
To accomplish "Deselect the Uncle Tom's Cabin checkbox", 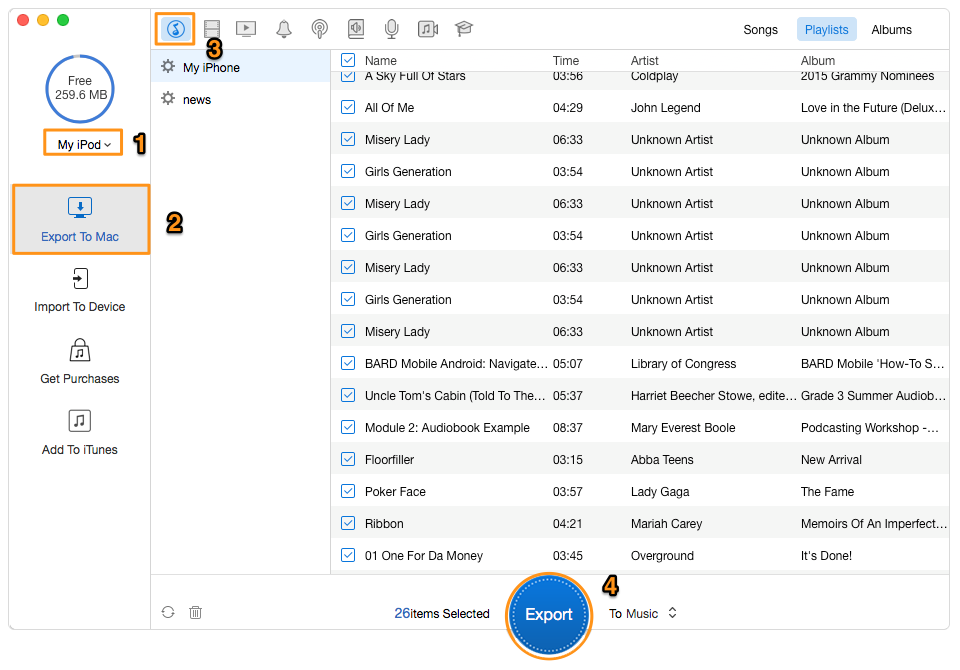I will tap(348, 395).
